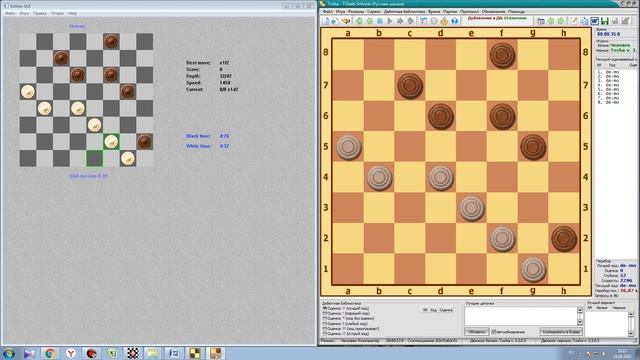This screenshot has width=640, height=360.
Task: Click the new game icon in Tosha toolbar
Action: pos(325,21)
